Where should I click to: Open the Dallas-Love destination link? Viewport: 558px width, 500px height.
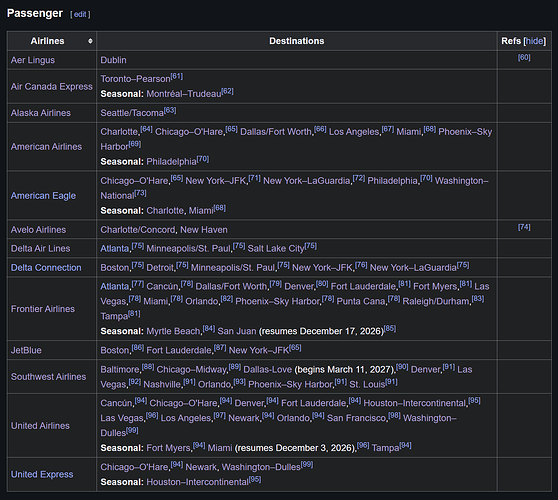pos(268,369)
